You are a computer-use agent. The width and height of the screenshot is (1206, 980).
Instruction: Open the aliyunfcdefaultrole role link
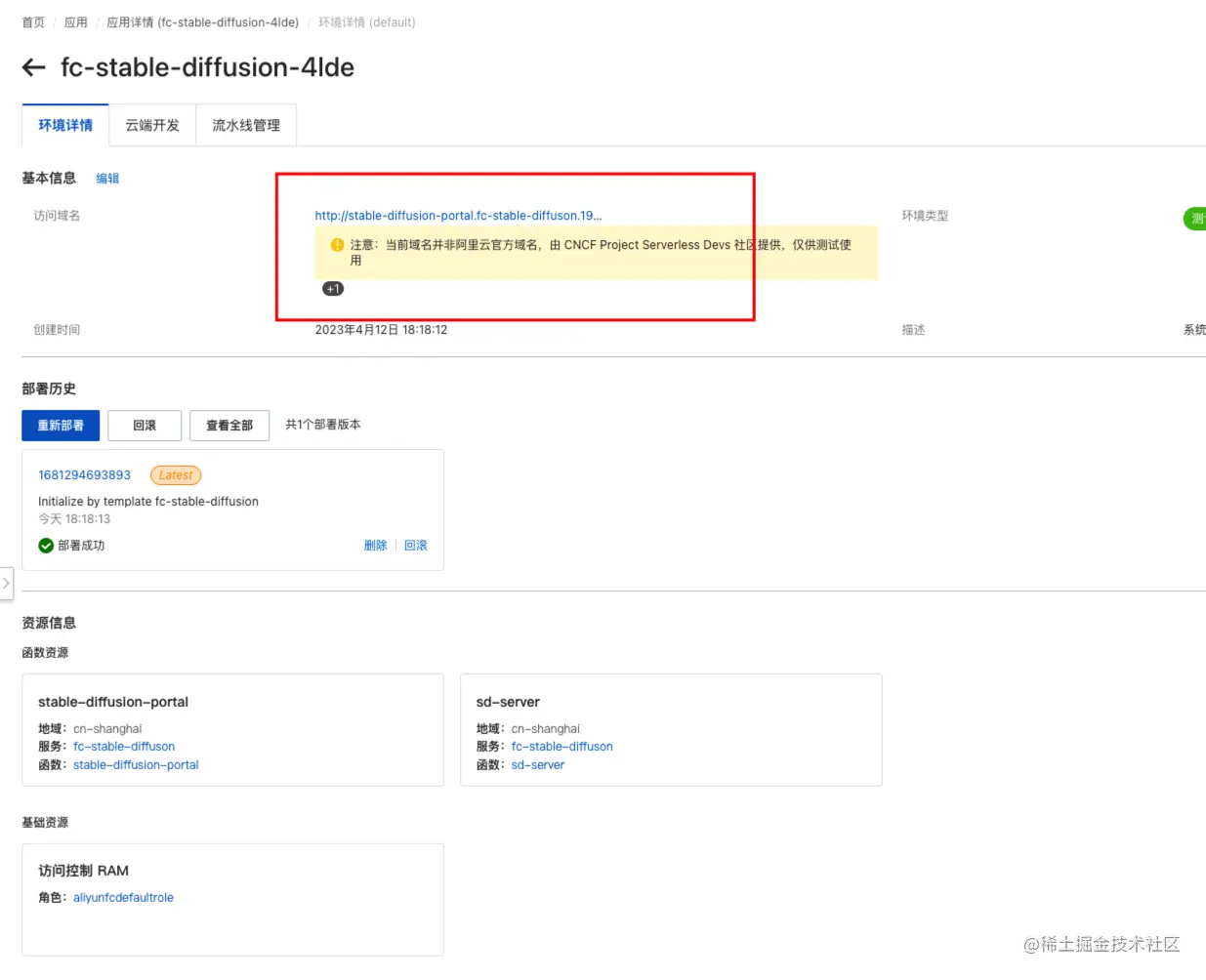123,898
